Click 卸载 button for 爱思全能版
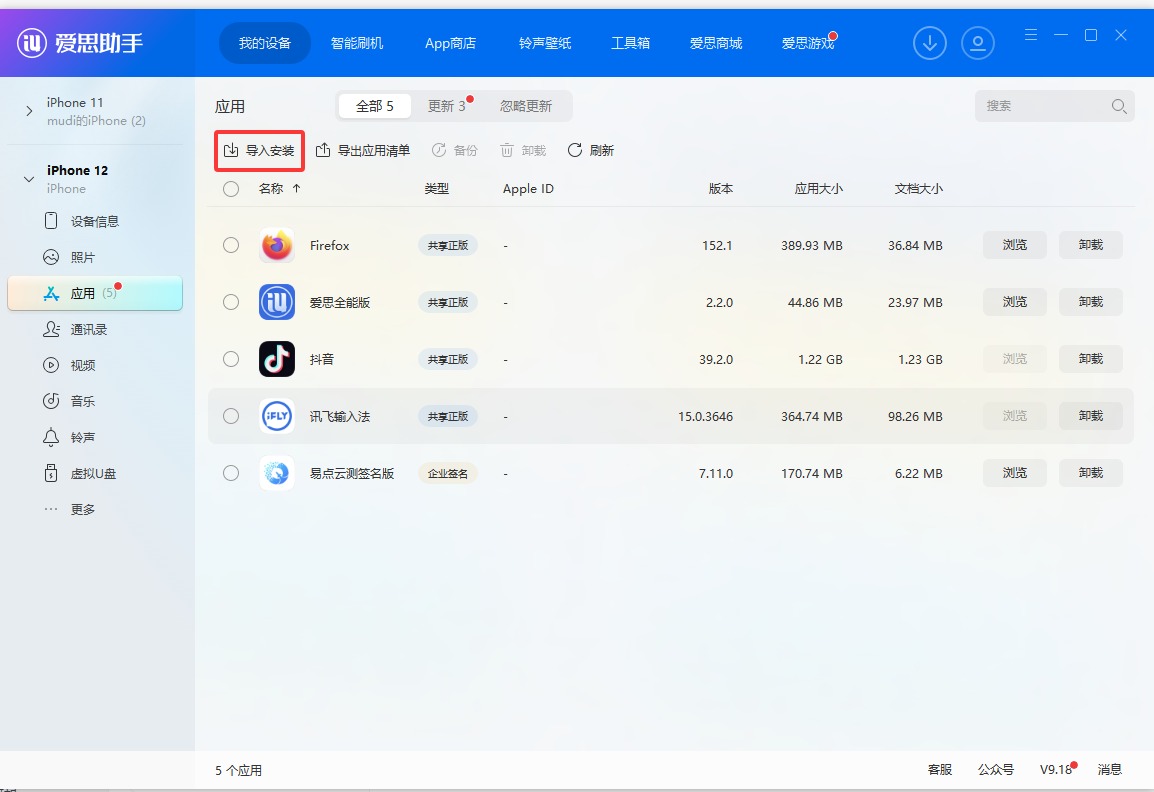The image size is (1154, 792). pyautogui.click(x=1091, y=302)
